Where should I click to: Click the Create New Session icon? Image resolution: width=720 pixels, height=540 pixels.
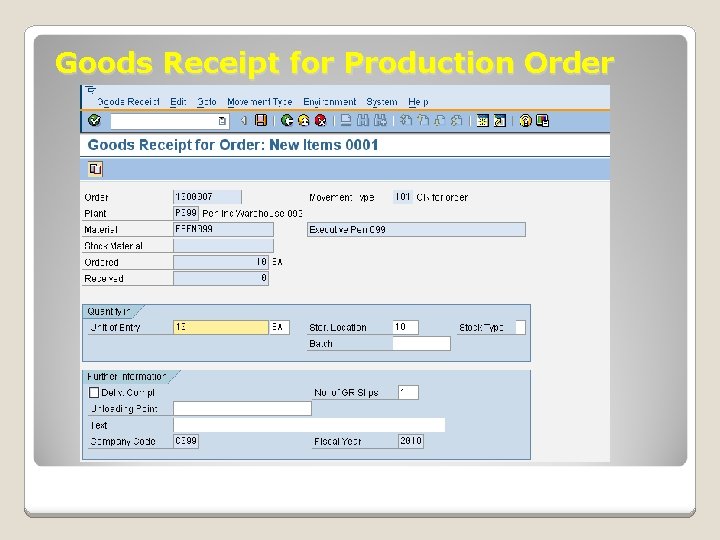pos(482,120)
